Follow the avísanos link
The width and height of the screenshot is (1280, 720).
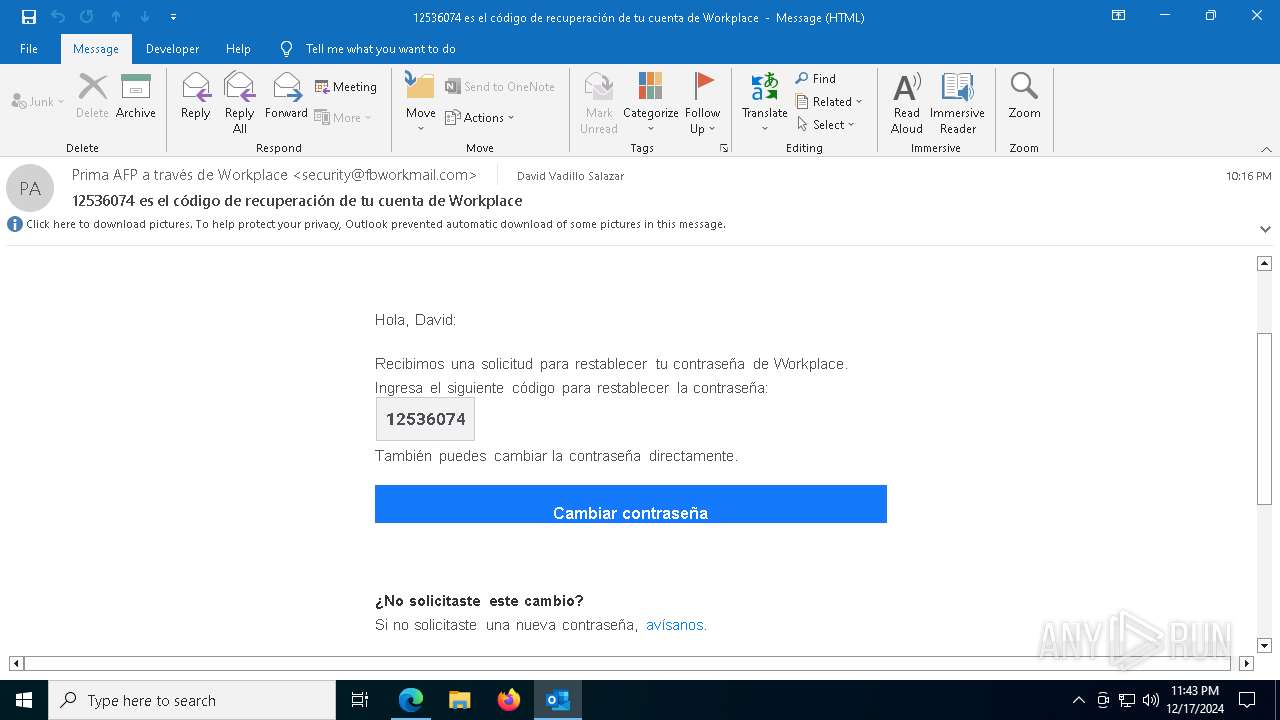pos(676,625)
